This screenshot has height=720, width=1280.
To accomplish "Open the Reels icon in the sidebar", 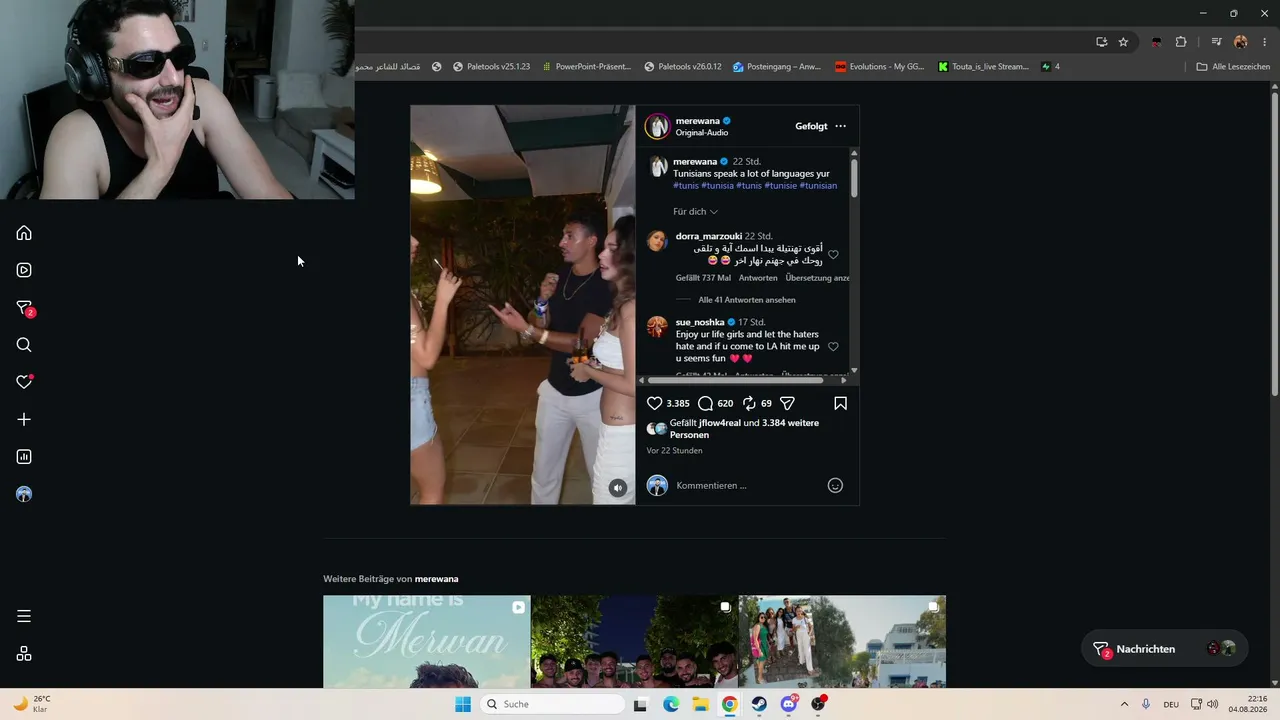I will [24, 270].
